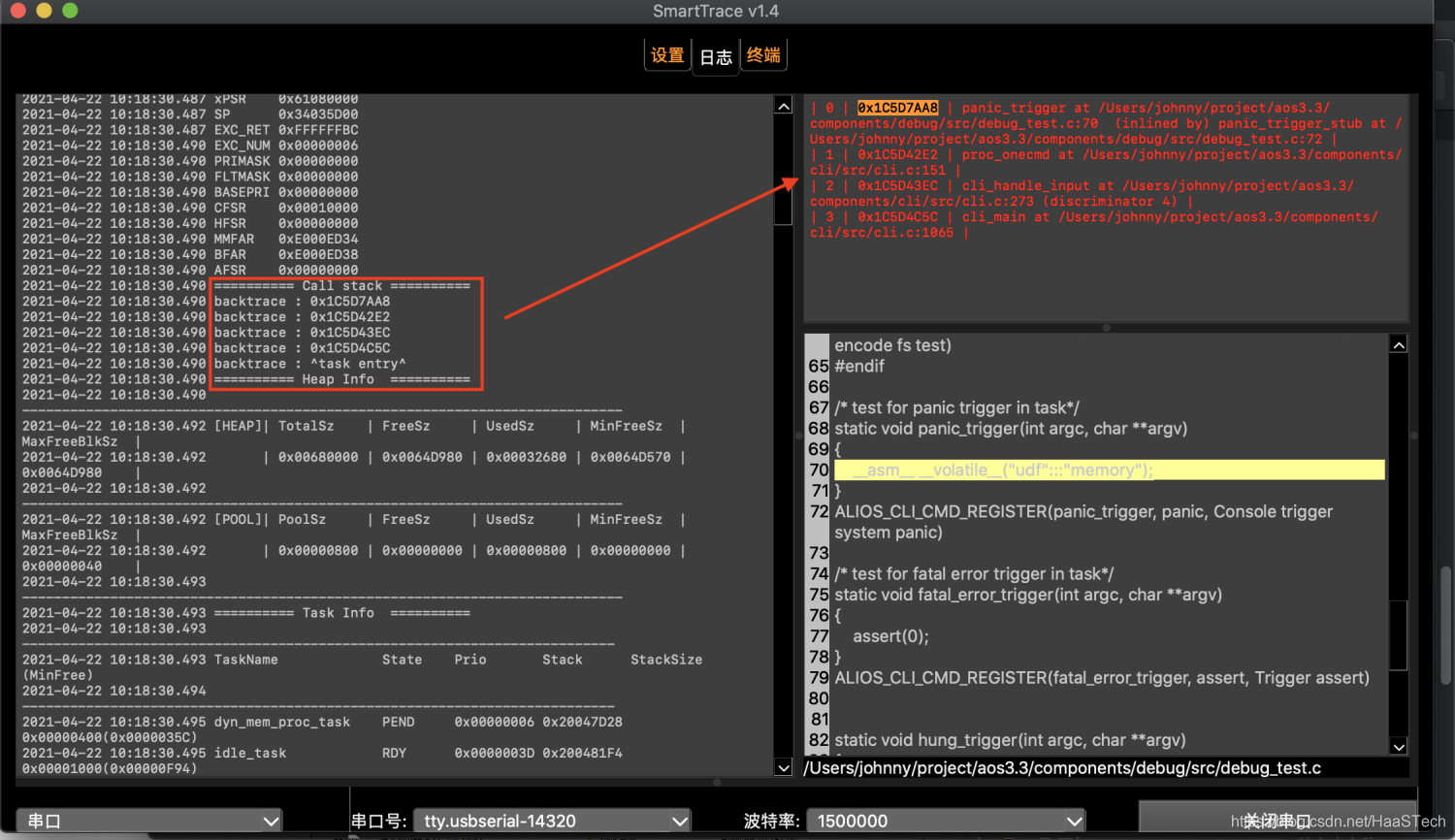Click the SP 0x34035D00 register line
Screen dimensions: 1455x840
coord(190,114)
